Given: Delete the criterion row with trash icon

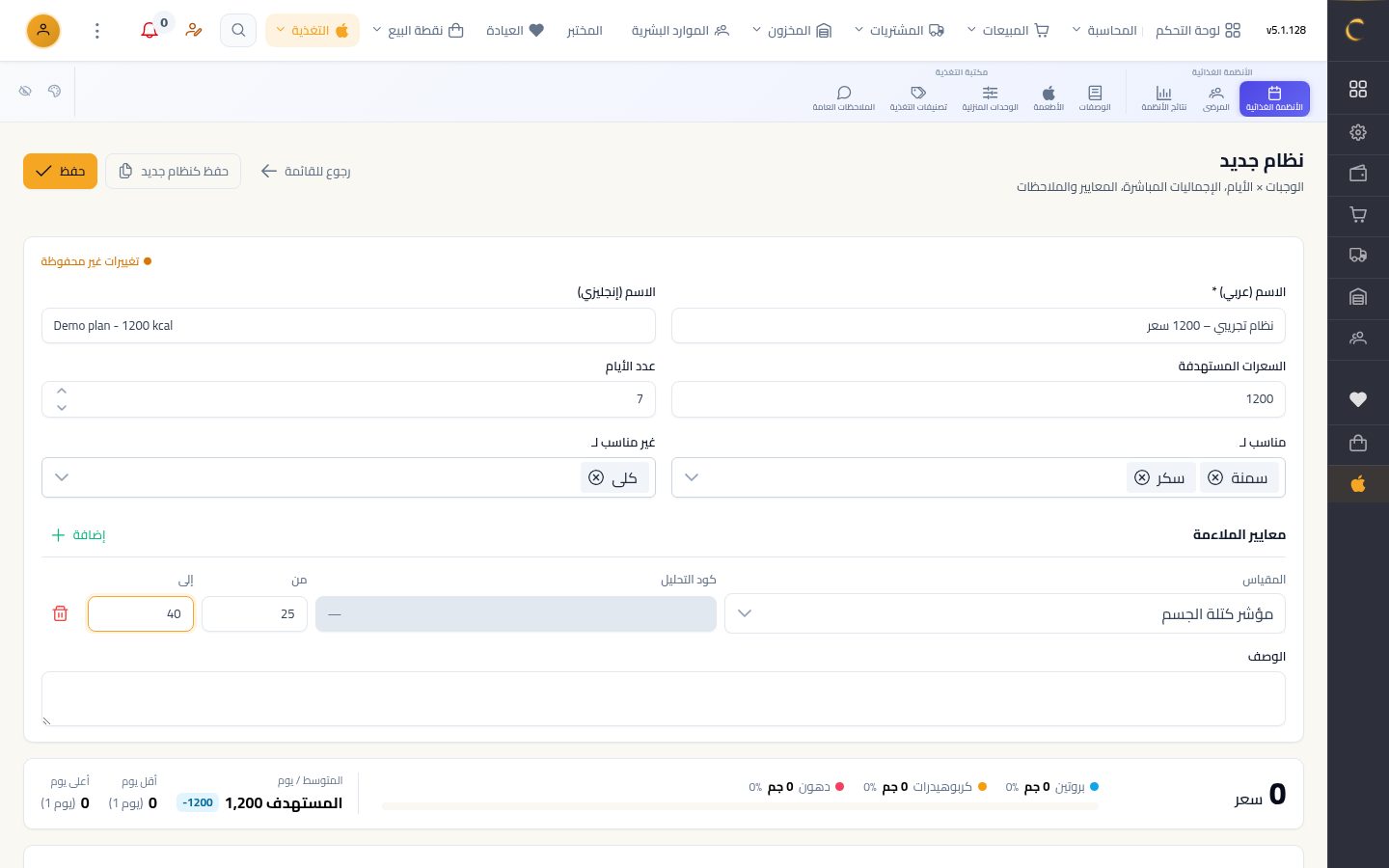Looking at the screenshot, I should (60, 613).
